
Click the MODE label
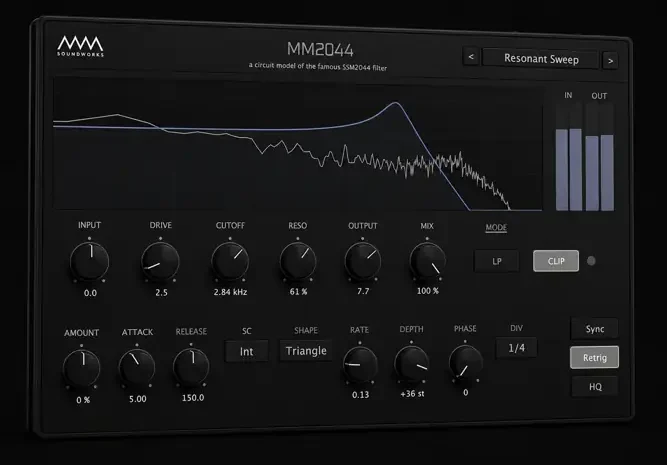tap(496, 228)
